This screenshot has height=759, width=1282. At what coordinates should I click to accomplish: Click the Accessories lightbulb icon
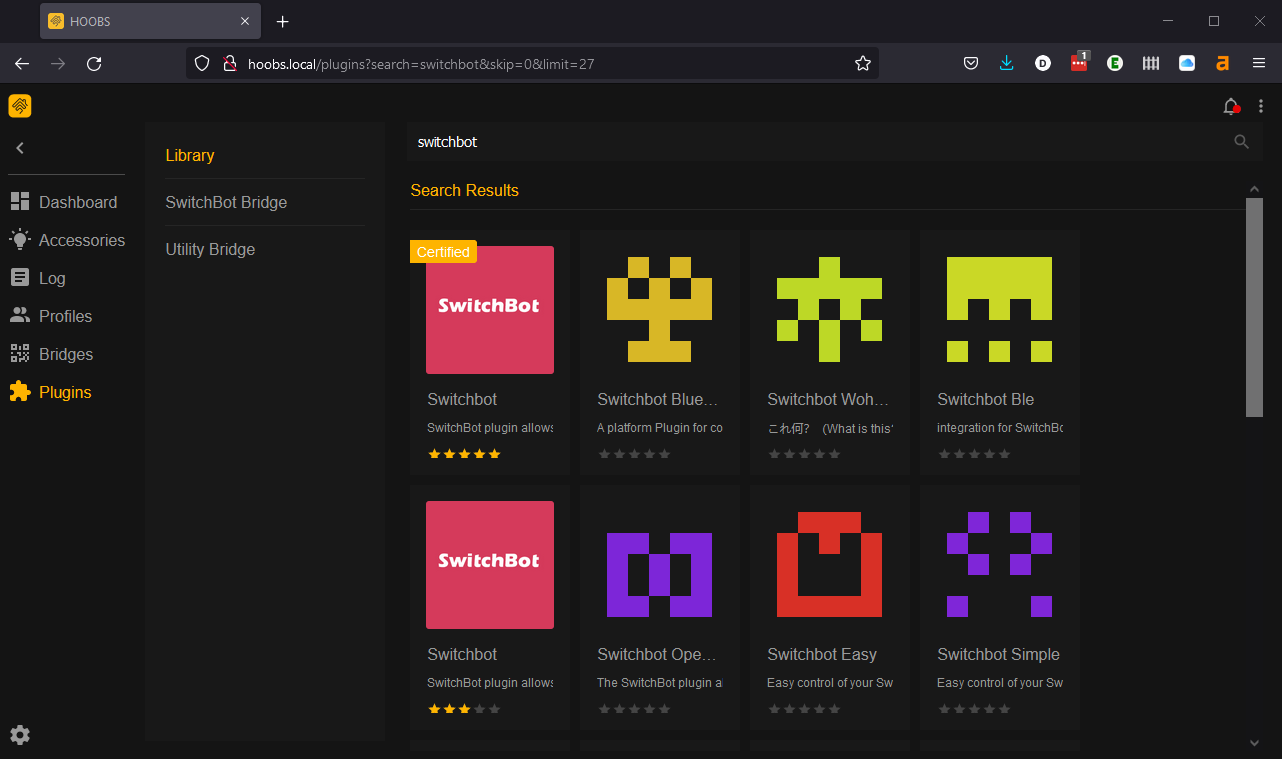tap(20, 239)
